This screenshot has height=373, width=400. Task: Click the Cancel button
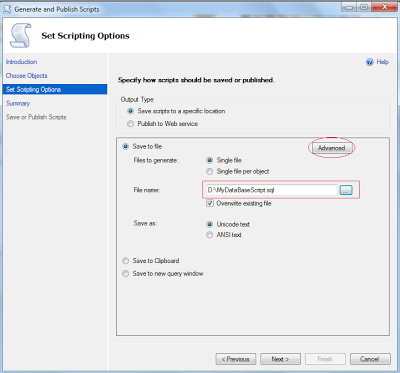(370, 359)
